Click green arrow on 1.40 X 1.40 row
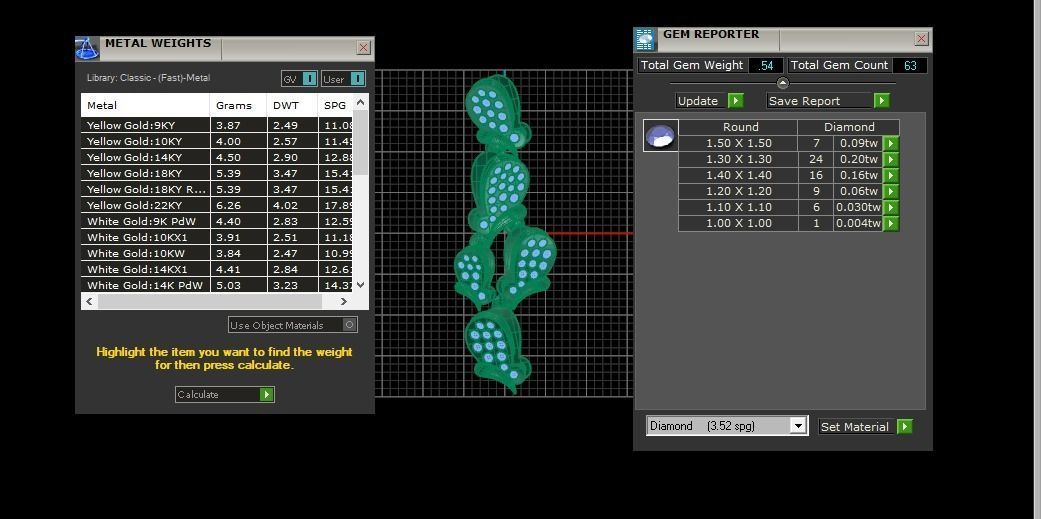The width and height of the screenshot is (1041, 519). (891, 175)
